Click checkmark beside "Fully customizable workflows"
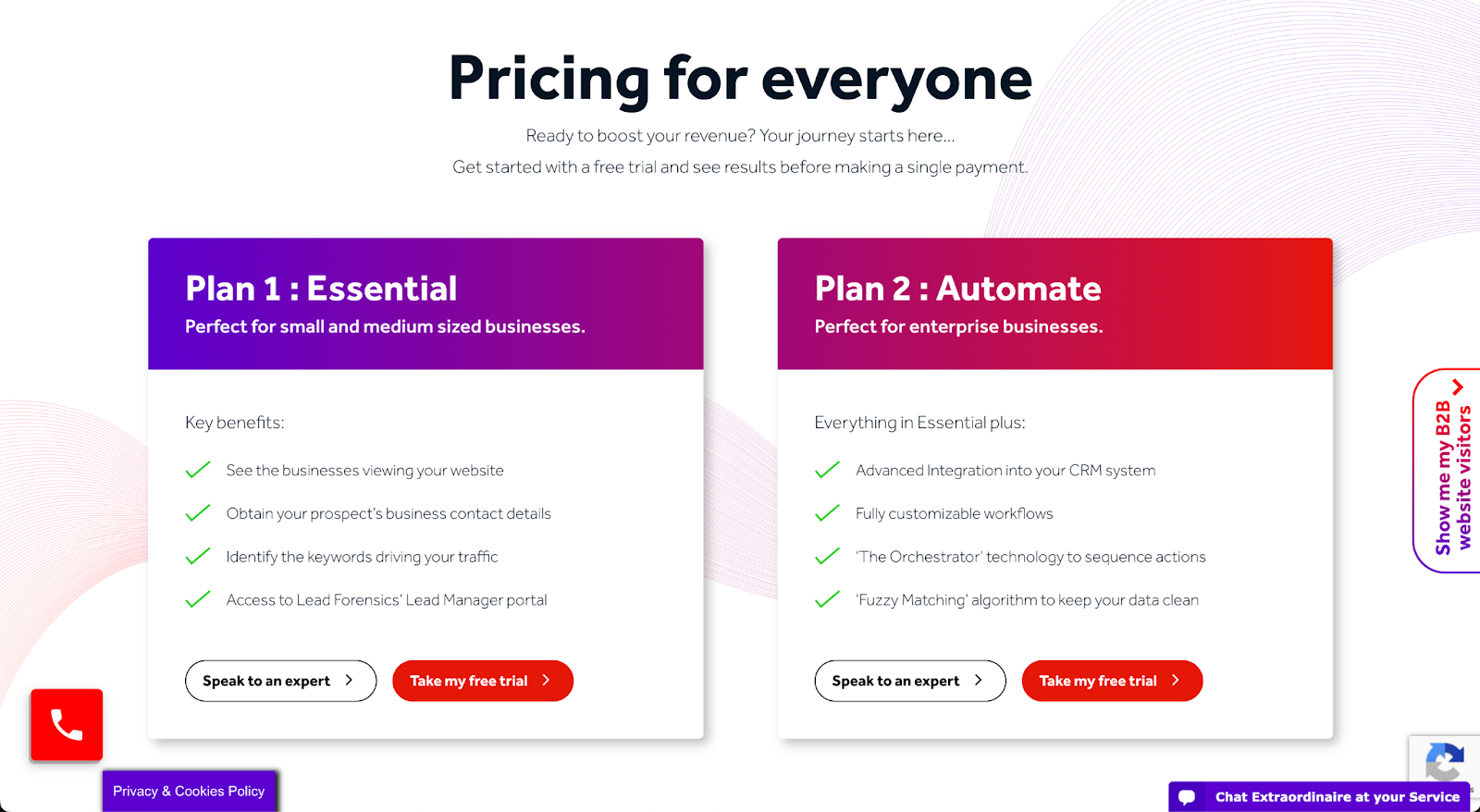 coord(826,513)
